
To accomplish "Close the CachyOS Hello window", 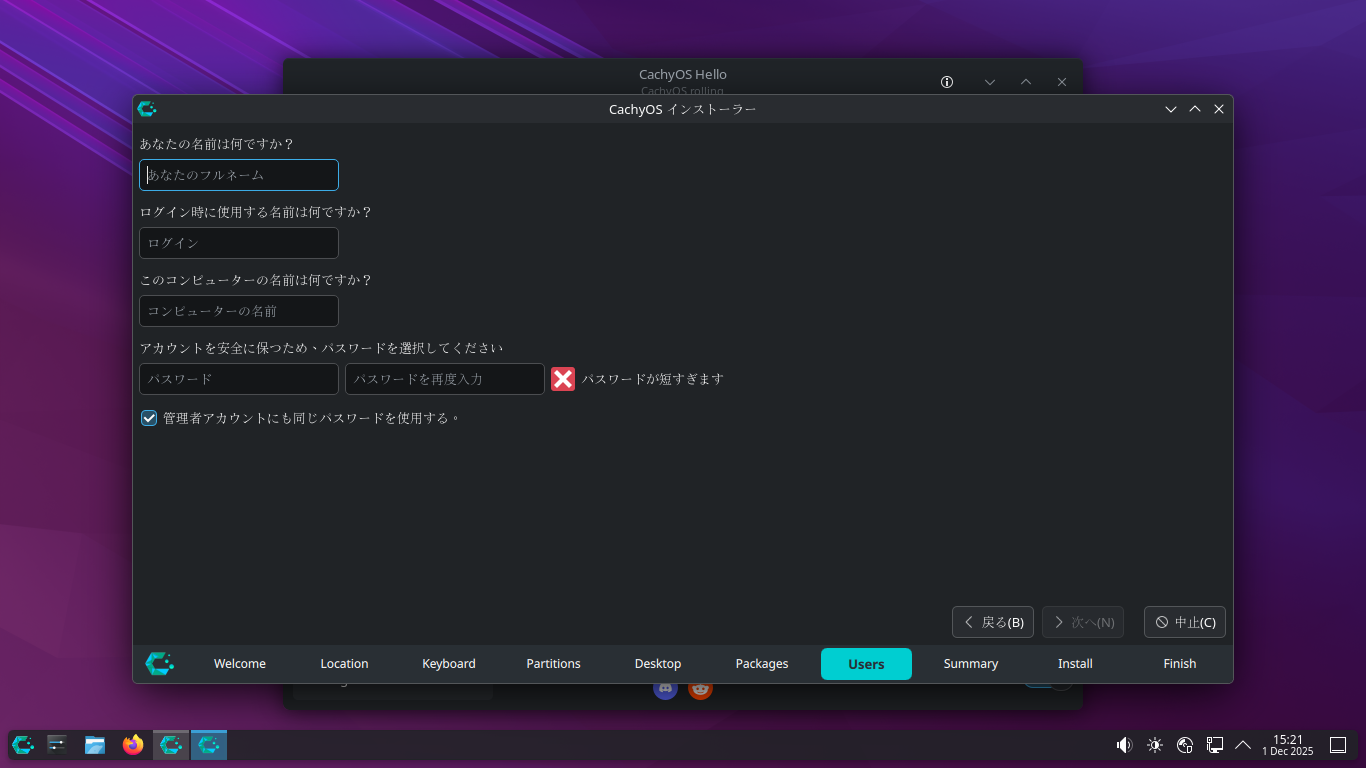I will click(1062, 82).
